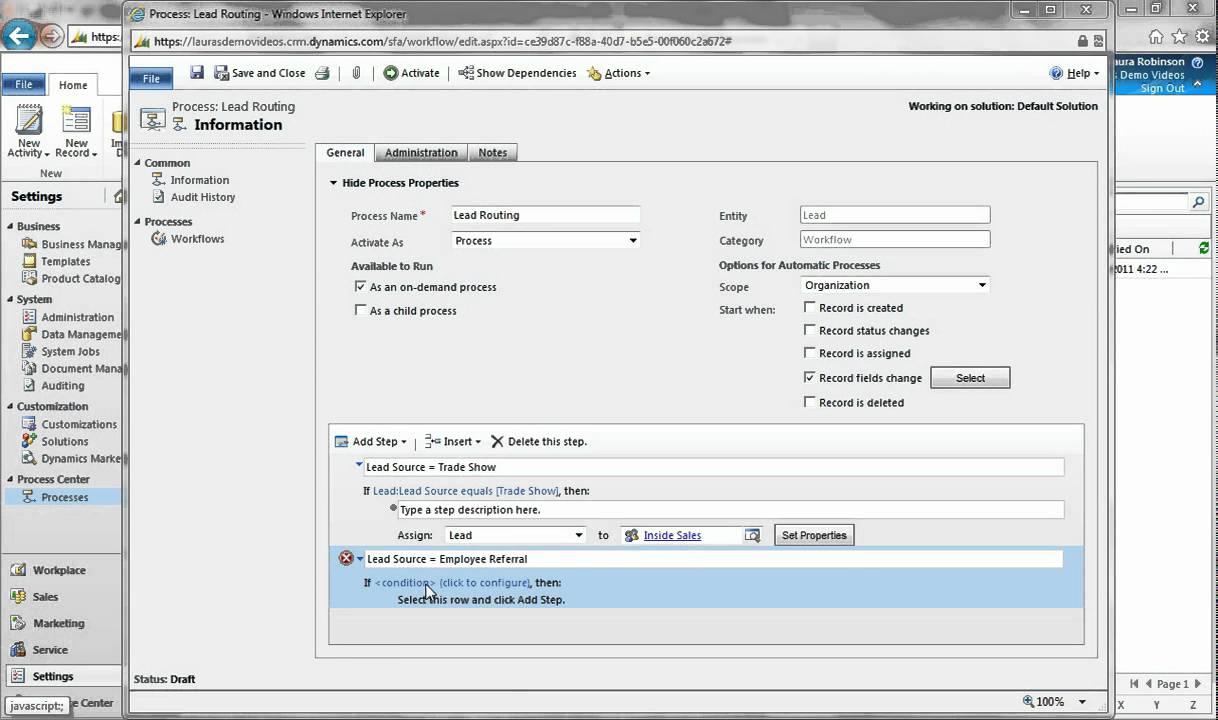1218x720 pixels.
Task: Open the Insert dropdown
Action: [x=453, y=442]
